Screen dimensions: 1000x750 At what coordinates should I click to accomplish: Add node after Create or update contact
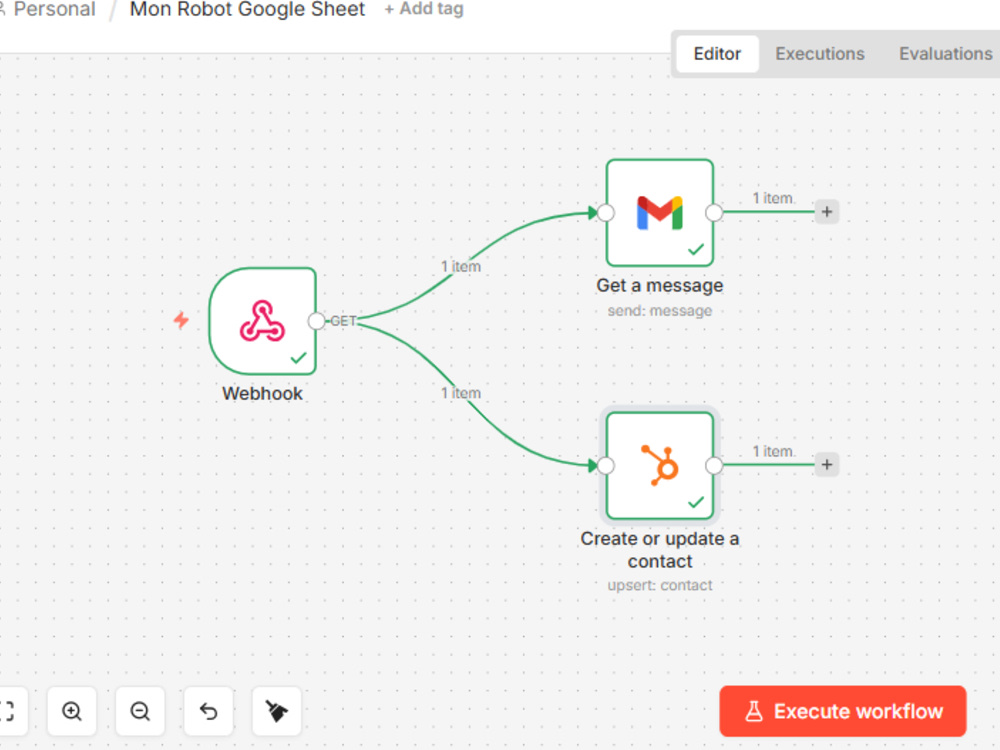click(x=827, y=465)
